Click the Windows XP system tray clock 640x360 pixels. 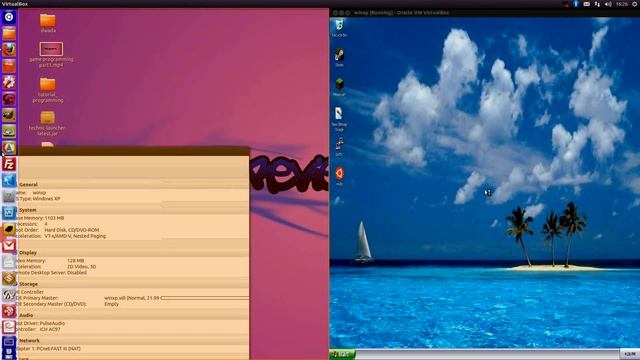(x=630, y=354)
